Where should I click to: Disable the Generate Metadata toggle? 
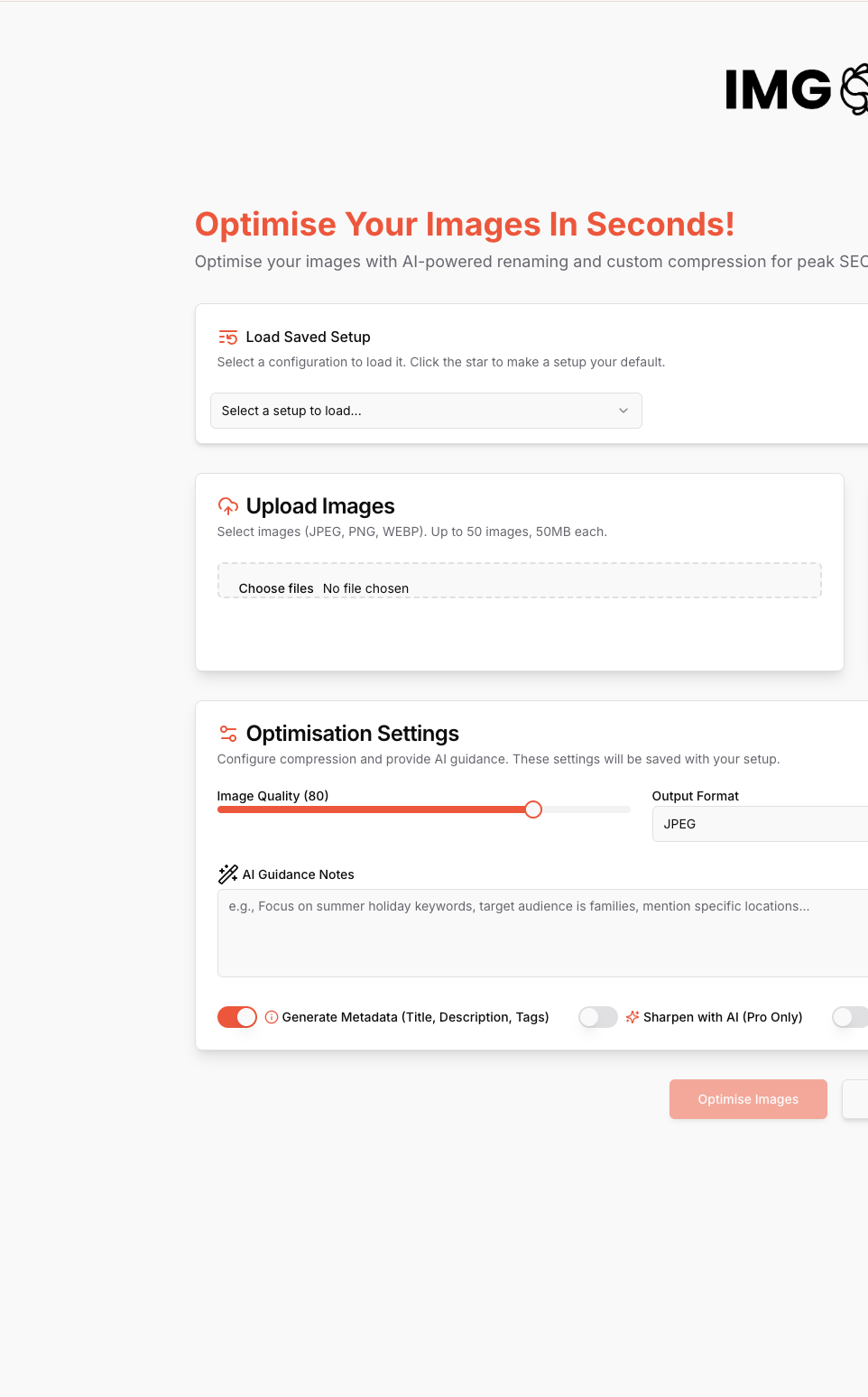pos(236,1017)
